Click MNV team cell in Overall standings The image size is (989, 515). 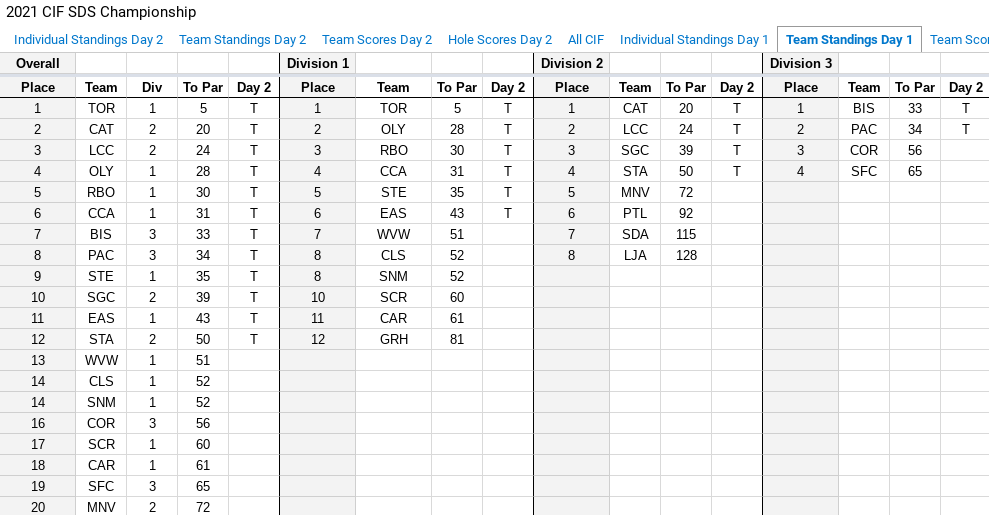101,507
